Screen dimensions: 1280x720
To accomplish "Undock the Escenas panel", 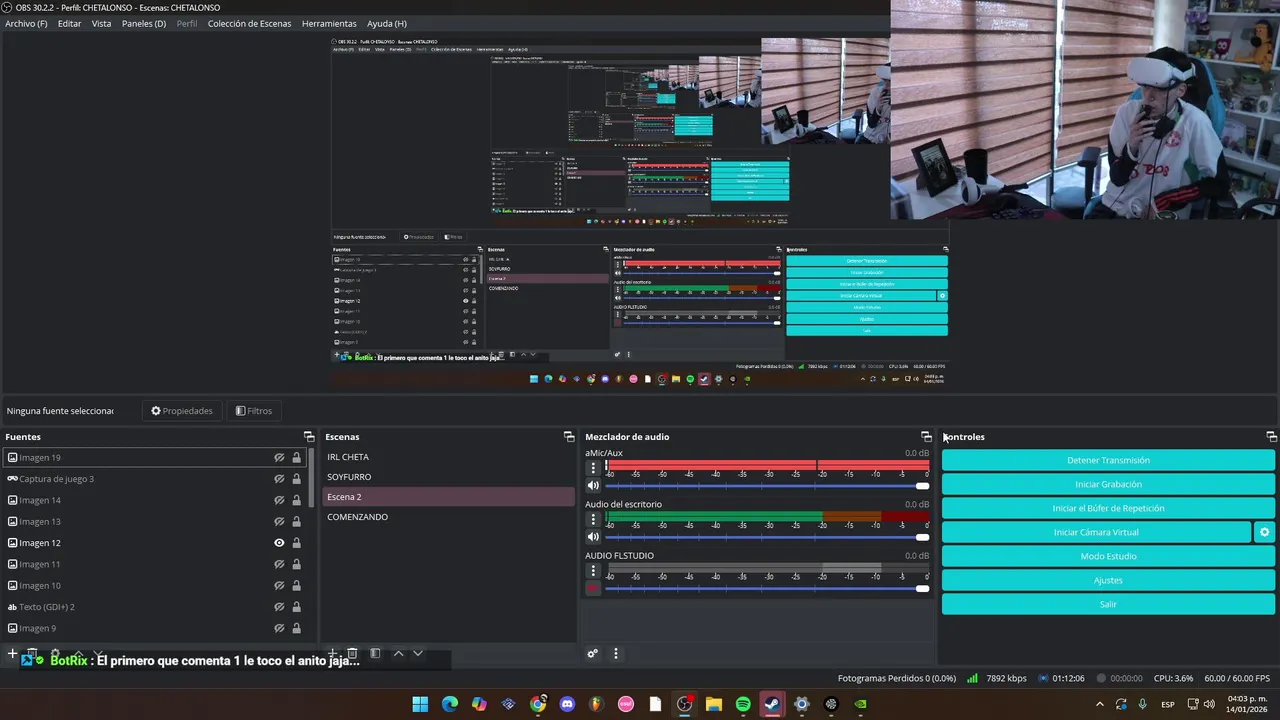I will (x=569, y=437).
